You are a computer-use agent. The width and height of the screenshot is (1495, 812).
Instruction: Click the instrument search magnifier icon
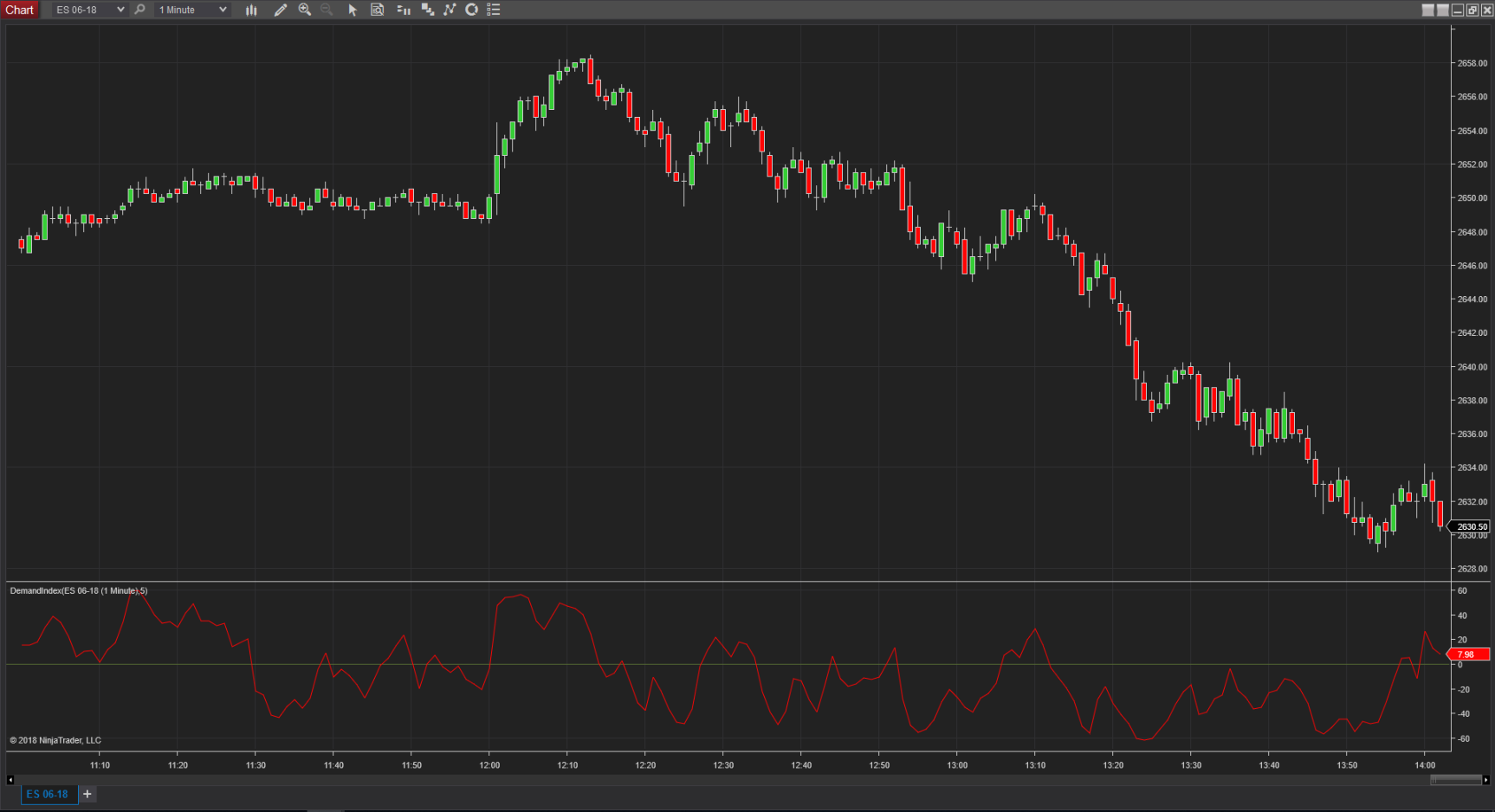pyautogui.click(x=139, y=10)
